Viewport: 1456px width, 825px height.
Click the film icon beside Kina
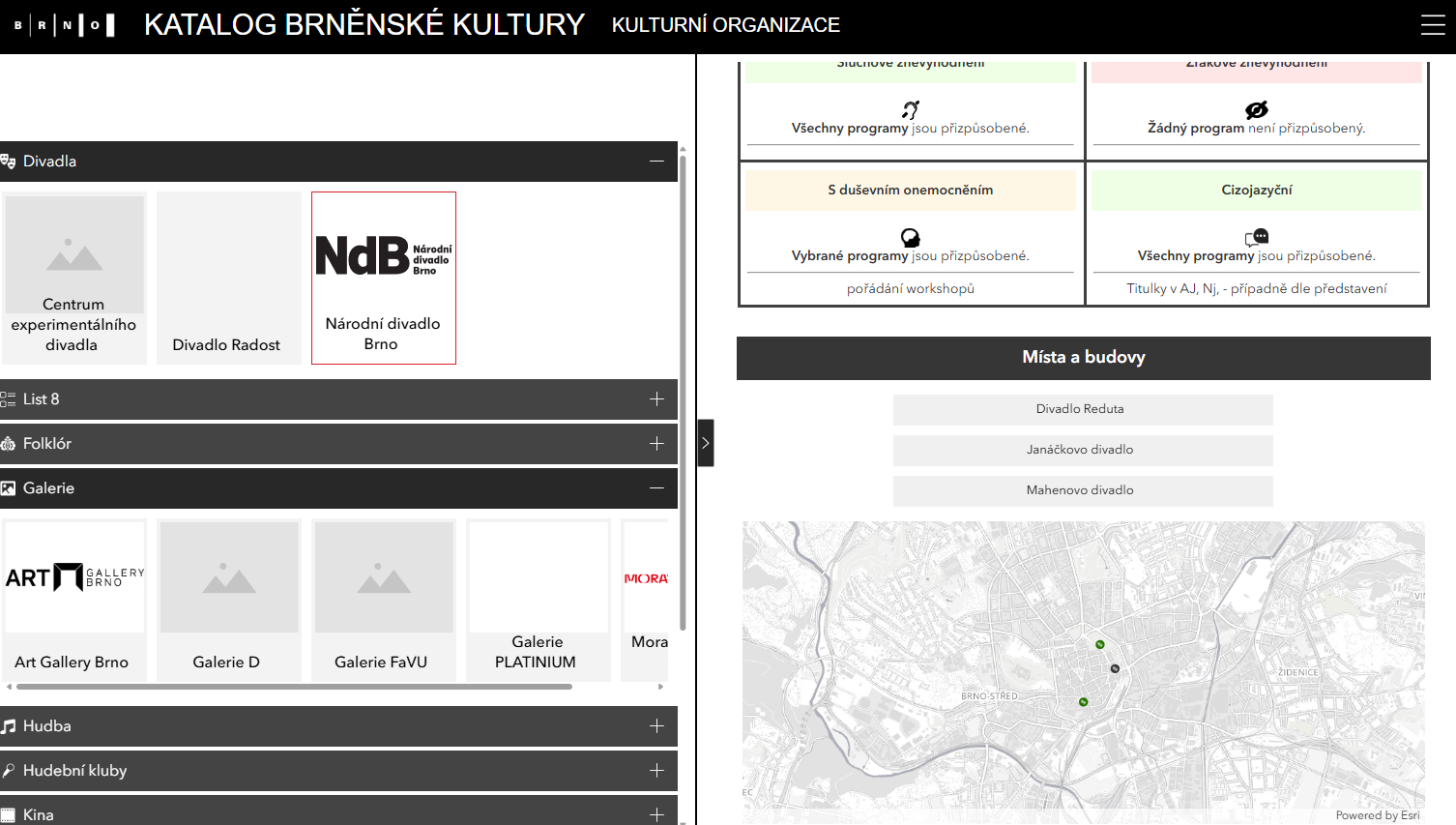(11, 813)
